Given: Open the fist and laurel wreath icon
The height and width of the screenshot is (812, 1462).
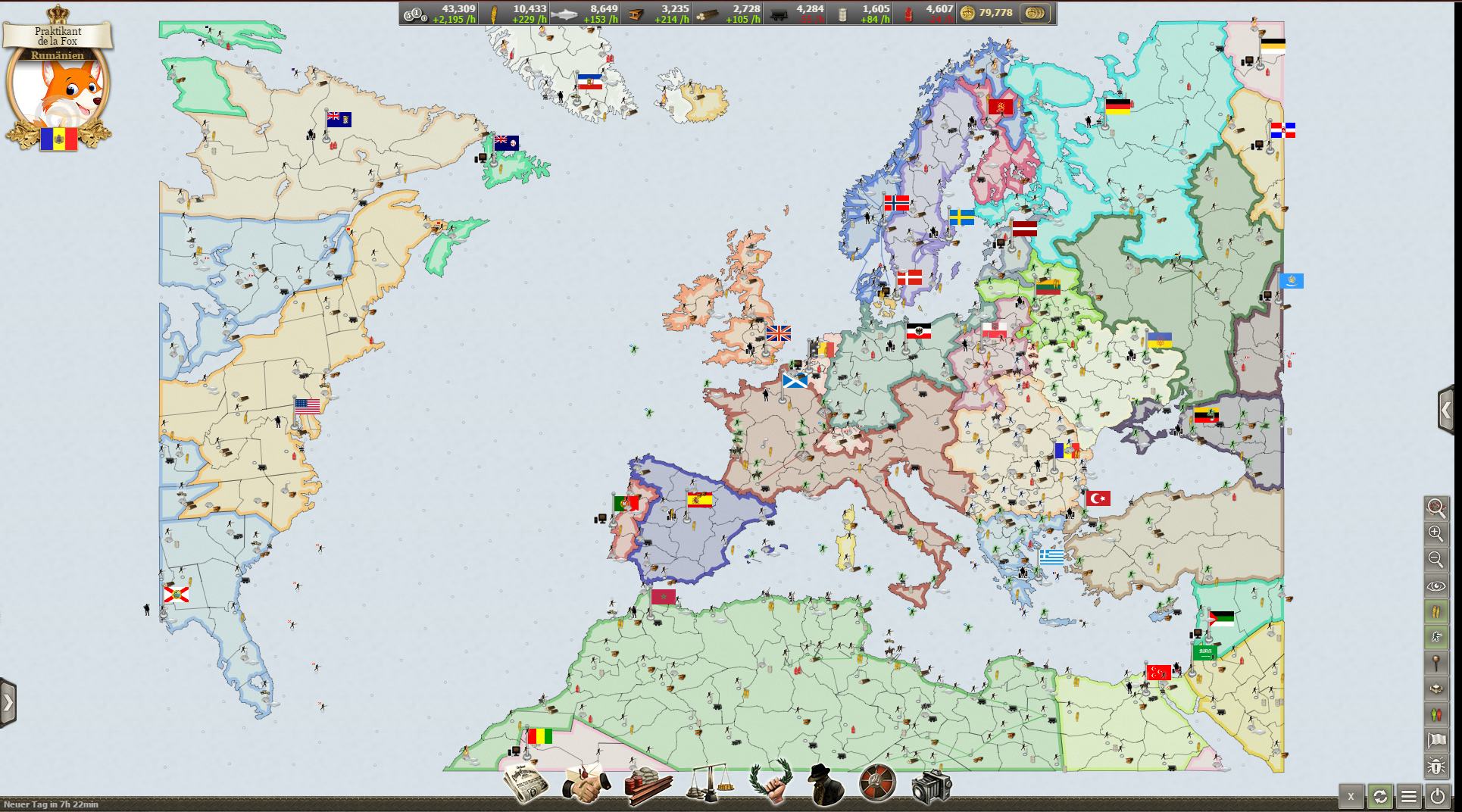Looking at the screenshot, I should point(769,785).
